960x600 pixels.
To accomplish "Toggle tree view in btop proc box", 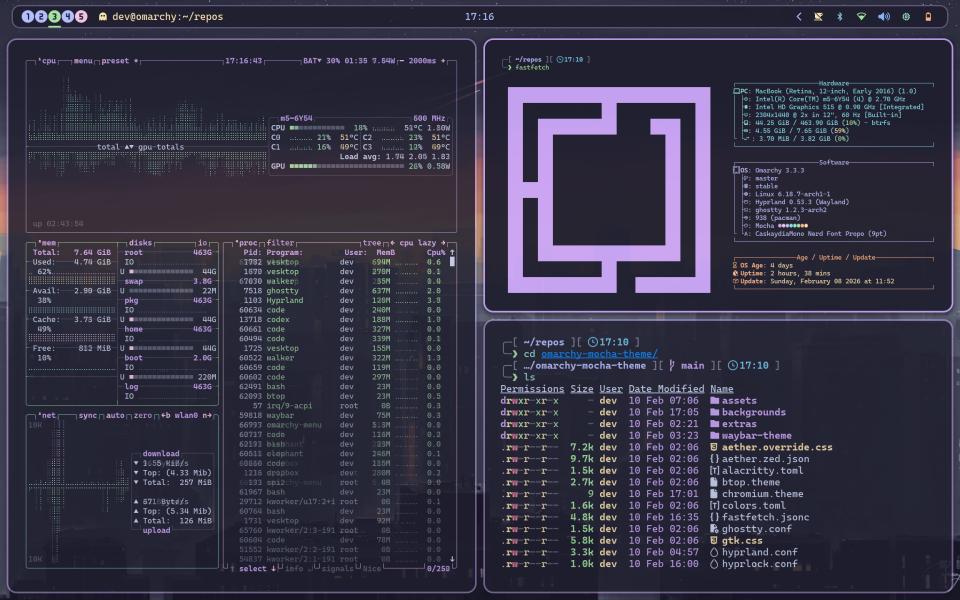I will click(371, 243).
